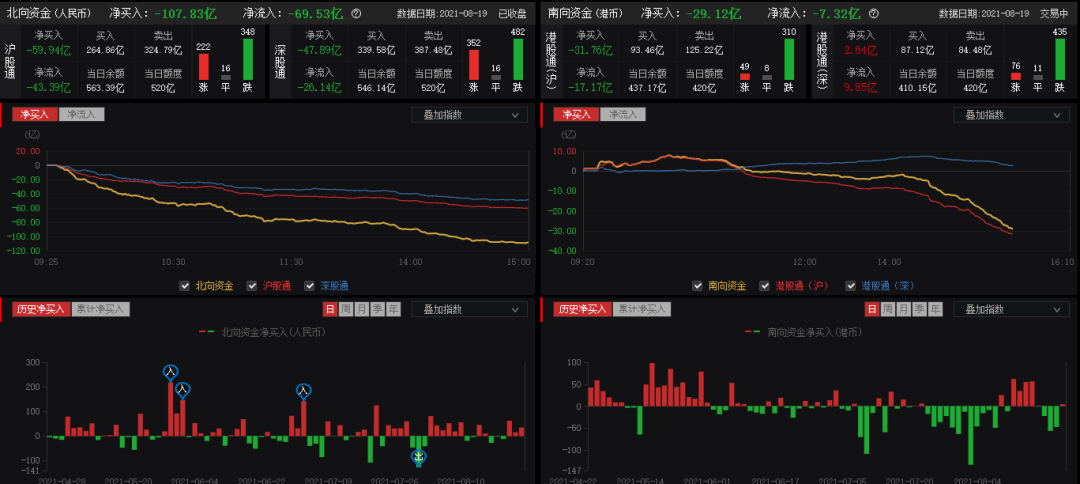Screen dimensions: 1080x484
Task: Click the green marker below northbound negative bar
Action: tap(419, 457)
